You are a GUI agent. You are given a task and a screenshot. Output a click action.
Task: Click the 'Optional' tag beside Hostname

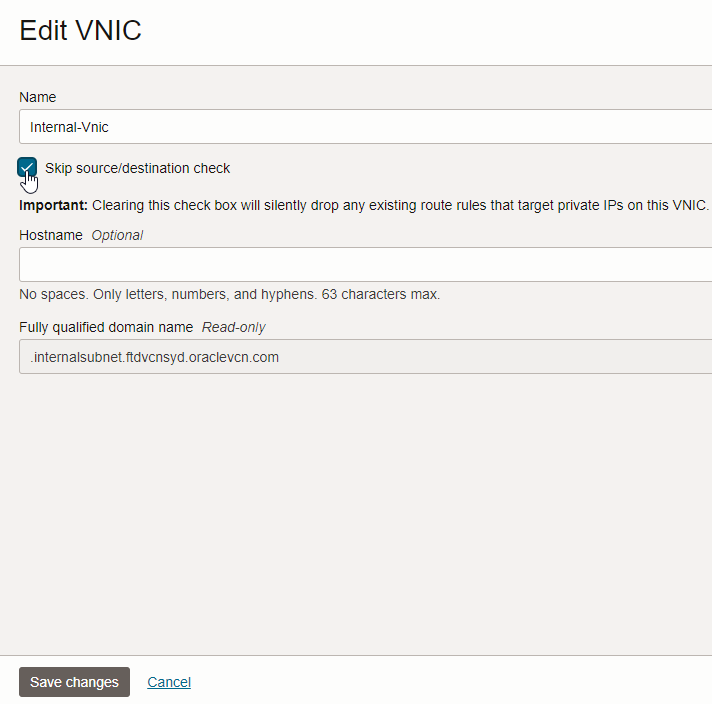click(117, 235)
